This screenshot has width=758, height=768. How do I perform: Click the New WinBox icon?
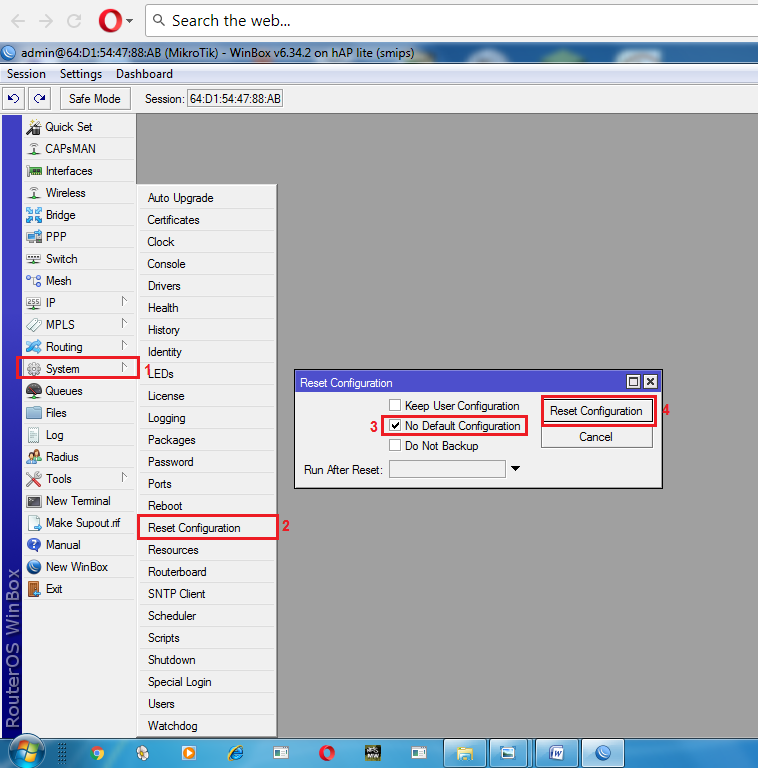[34, 567]
